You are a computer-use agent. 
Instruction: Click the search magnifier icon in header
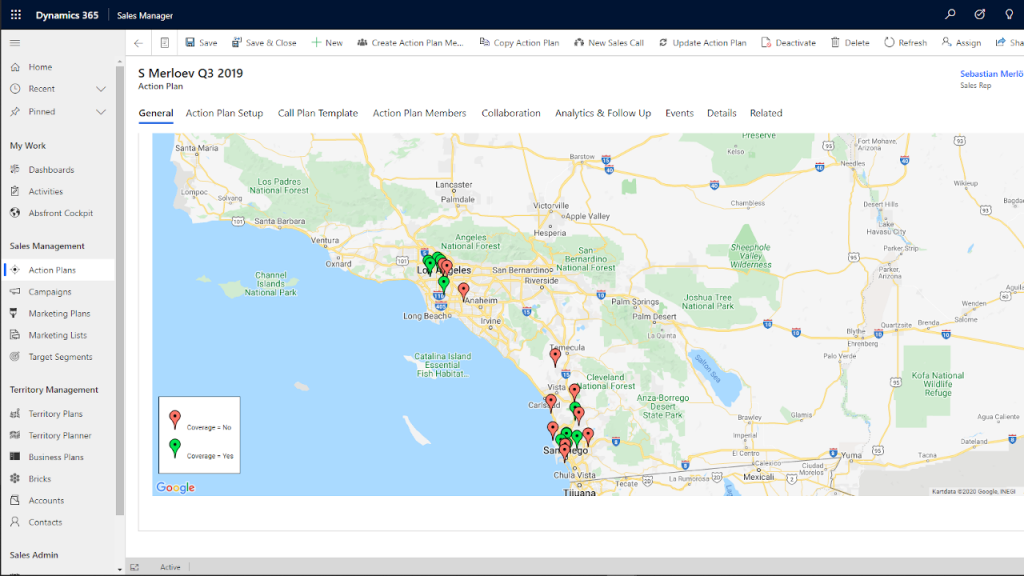pyautogui.click(x=950, y=14)
